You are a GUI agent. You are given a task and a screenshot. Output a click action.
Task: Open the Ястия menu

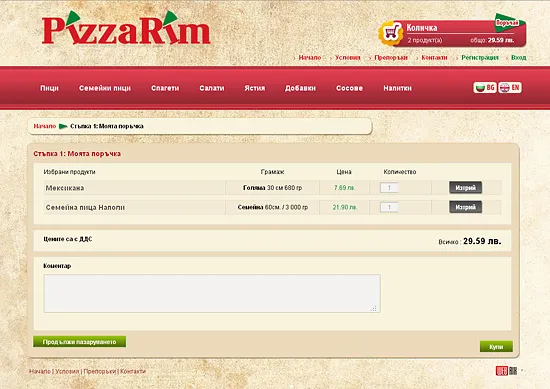(x=255, y=88)
